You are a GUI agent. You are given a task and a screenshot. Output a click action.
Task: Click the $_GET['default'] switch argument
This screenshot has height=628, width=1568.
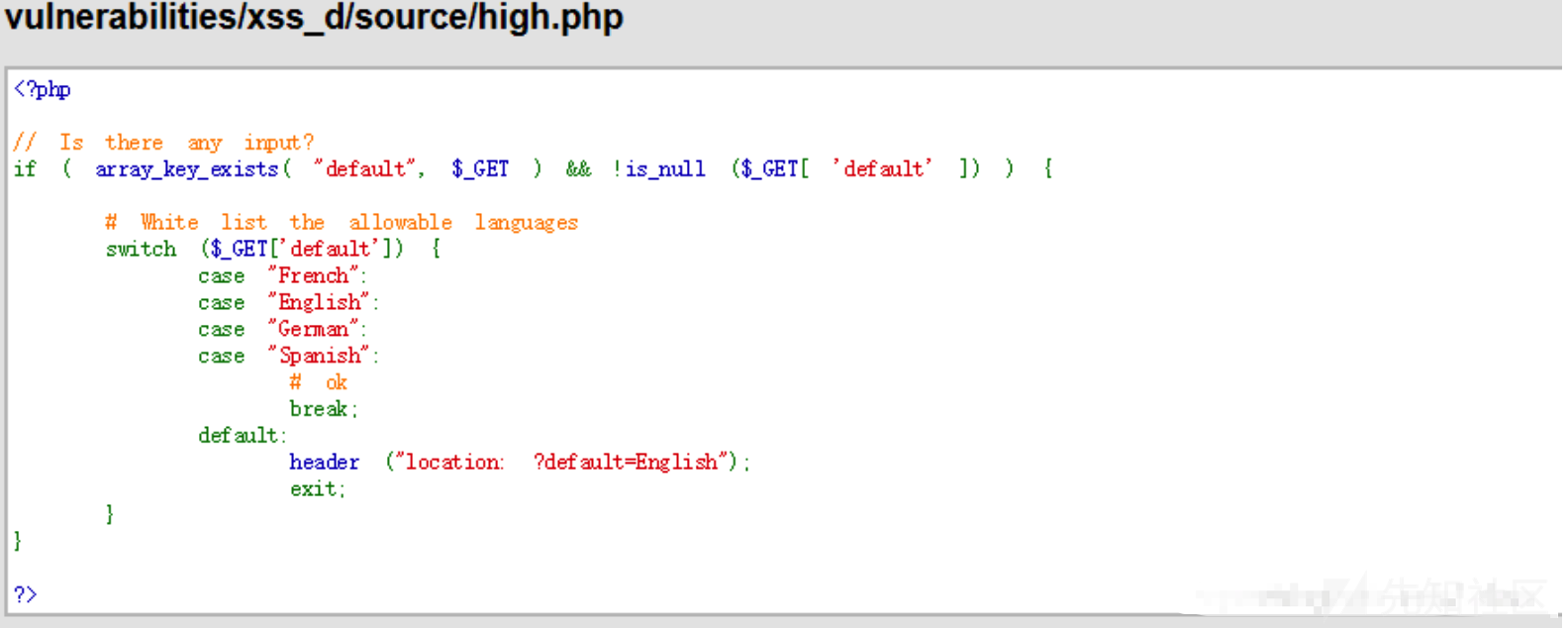tap(302, 249)
